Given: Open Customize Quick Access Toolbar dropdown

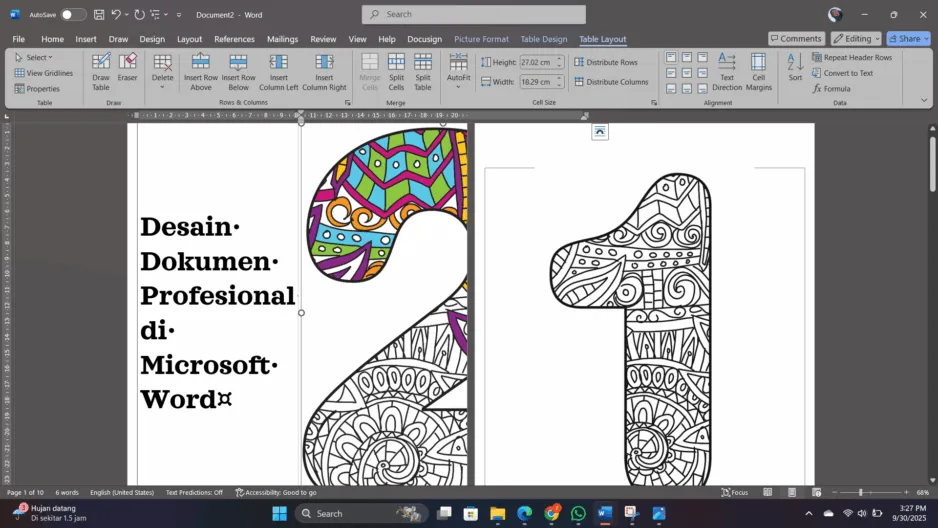Looking at the screenshot, I should click(x=179, y=15).
